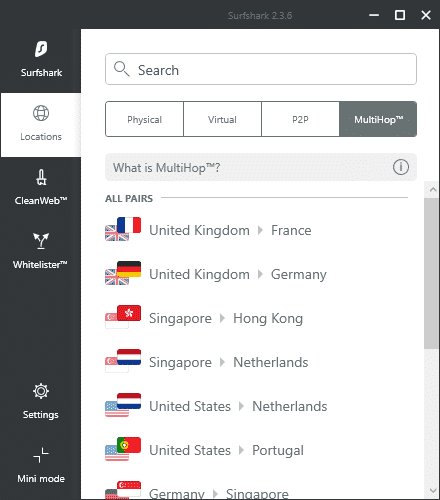Viewport: 440px width, 500px height.
Task: Open the Locations globe icon
Action: 41,113
